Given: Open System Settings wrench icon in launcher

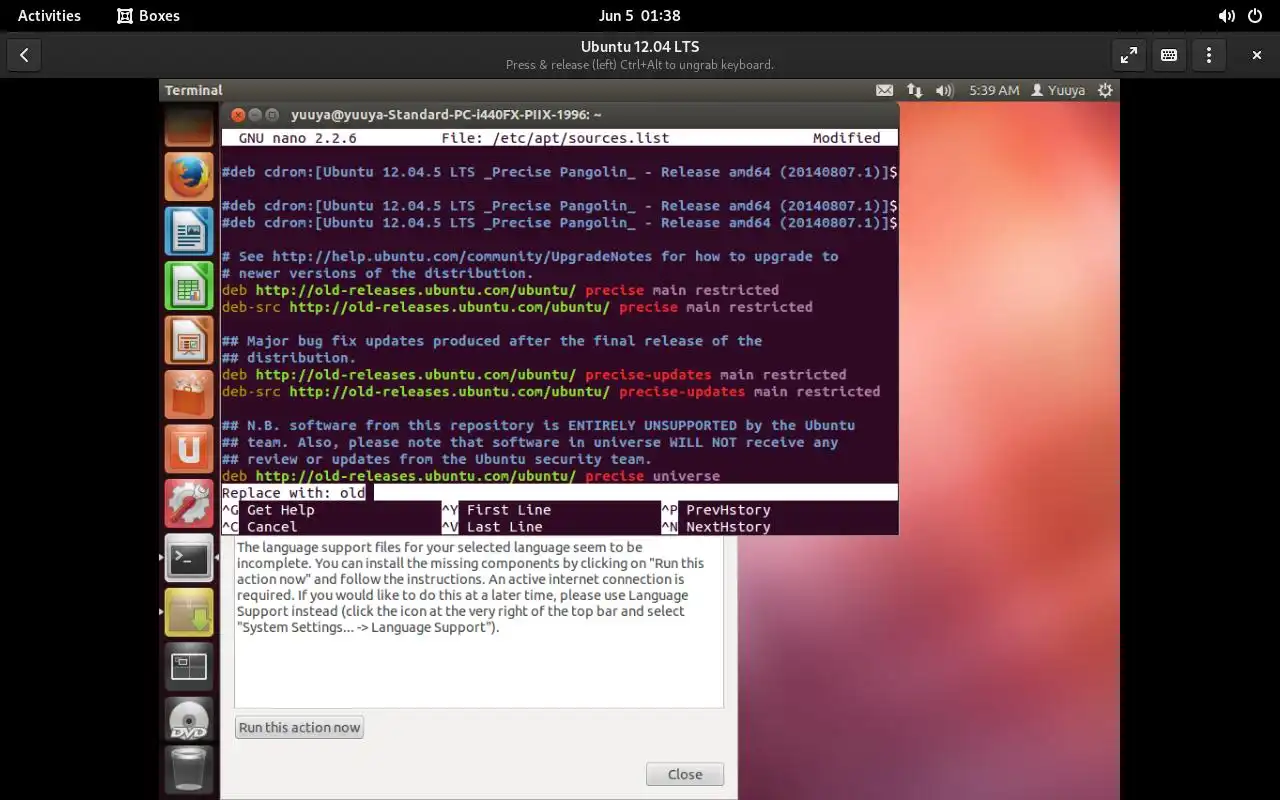Looking at the screenshot, I should pyautogui.click(x=189, y=504).
